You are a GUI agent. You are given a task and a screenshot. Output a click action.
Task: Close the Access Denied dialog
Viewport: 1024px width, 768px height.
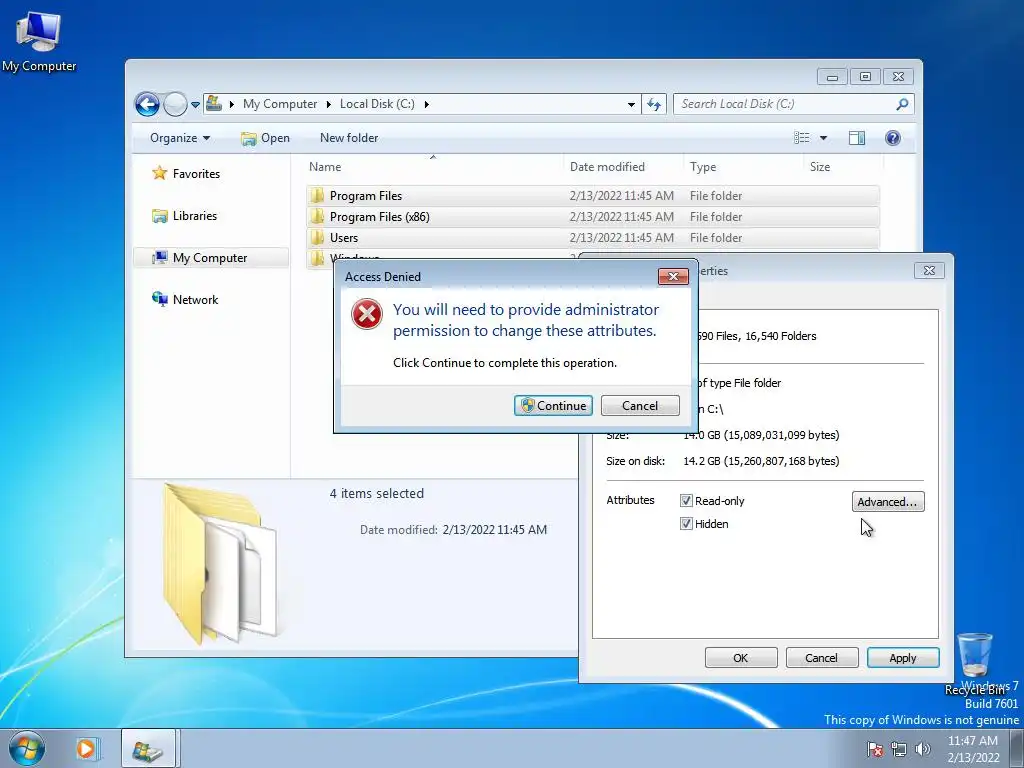[x=673, y=276]
